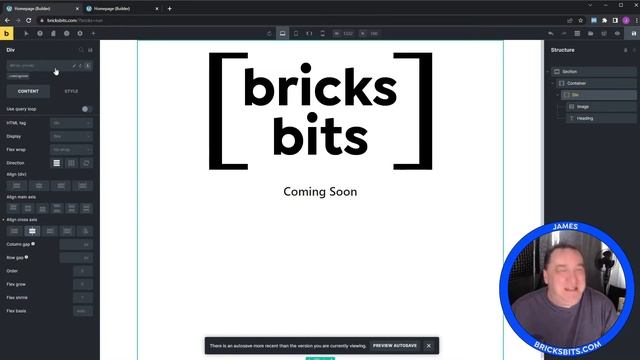Select last Align cross axis option
640x360 pixels.
click(x=85, y=231)
